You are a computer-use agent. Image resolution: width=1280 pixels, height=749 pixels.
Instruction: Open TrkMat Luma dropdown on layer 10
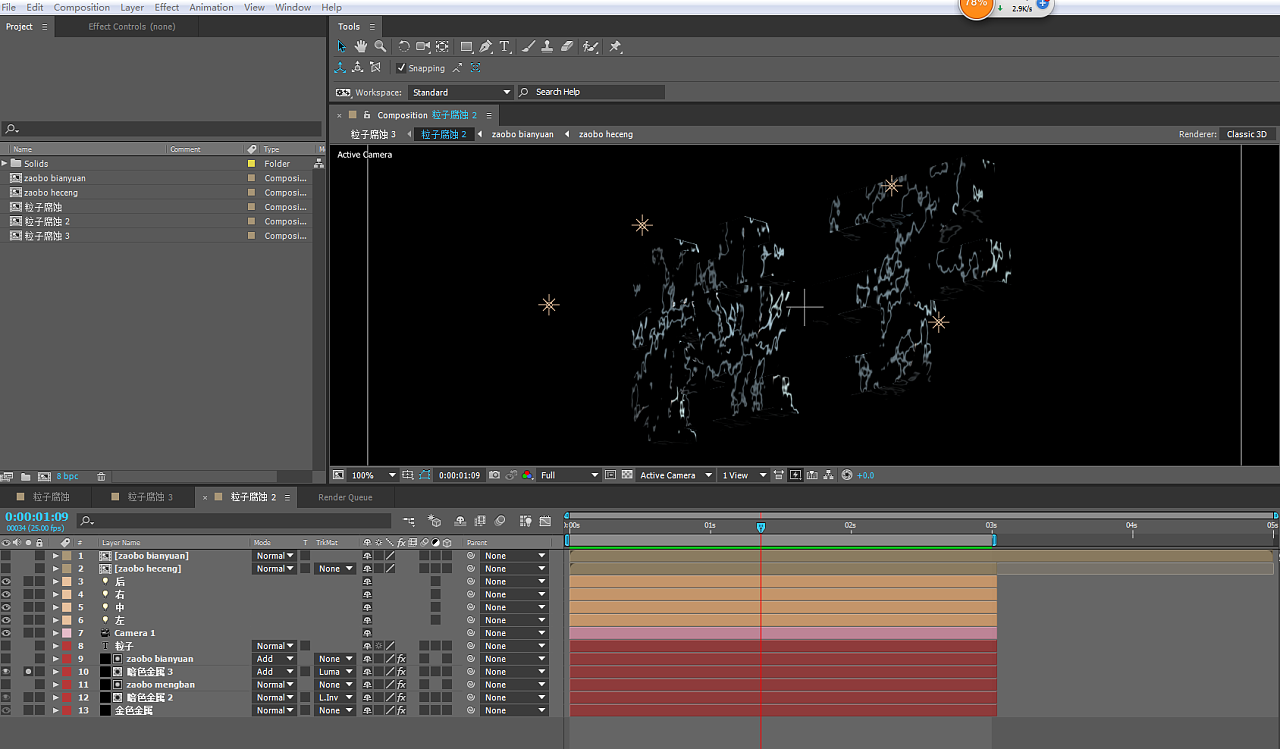[x=335, y=672]
